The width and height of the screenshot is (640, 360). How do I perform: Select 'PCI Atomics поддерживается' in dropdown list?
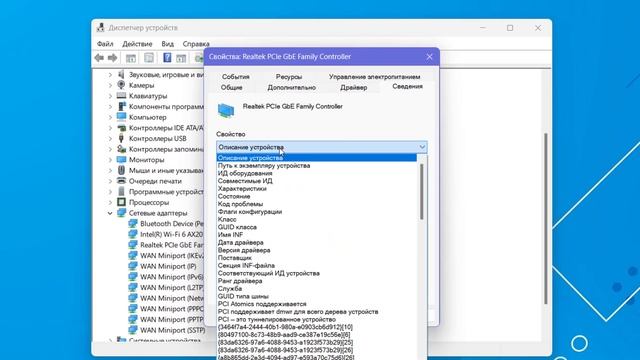(x=316, y=304)
